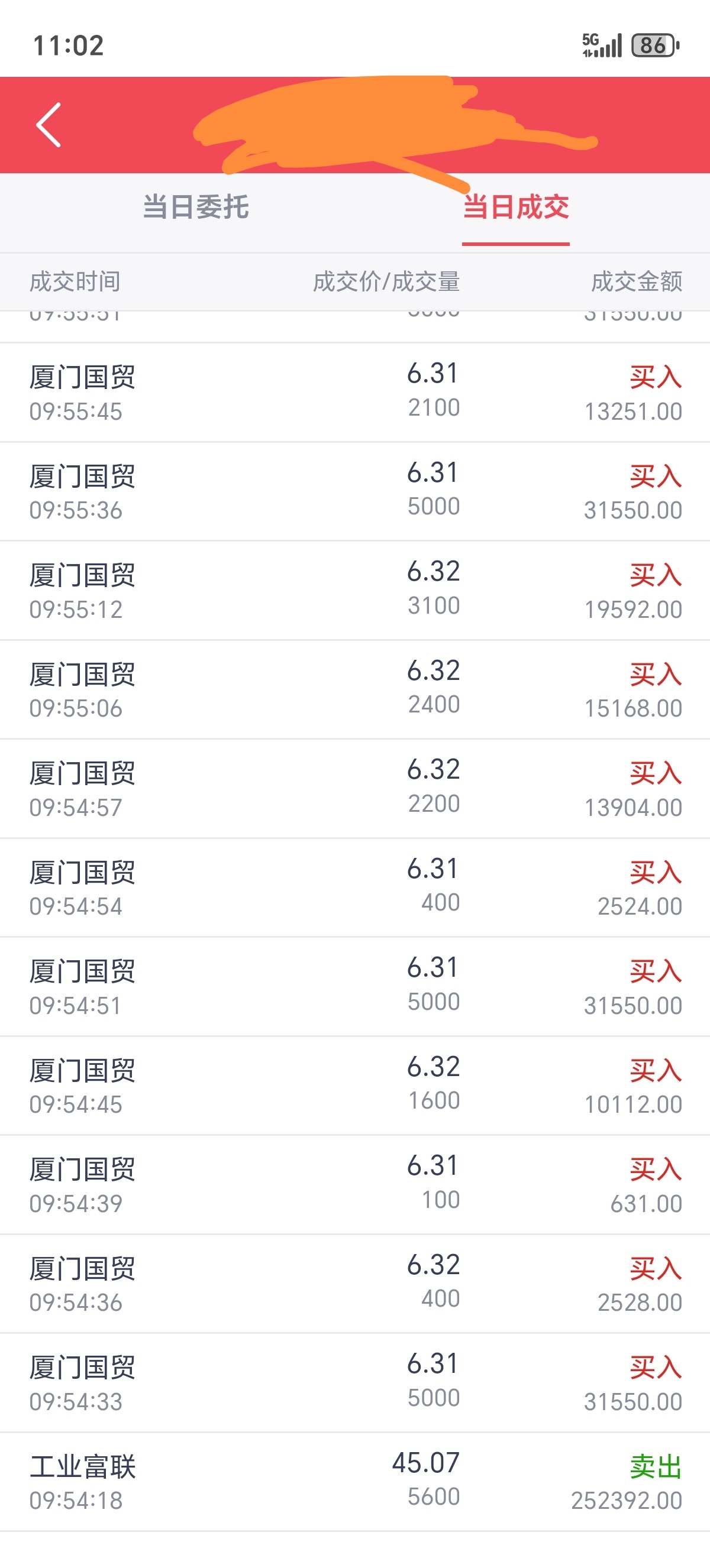Select the 厦门国贸 trade at 09:55:12

click(x=355, y=591)
